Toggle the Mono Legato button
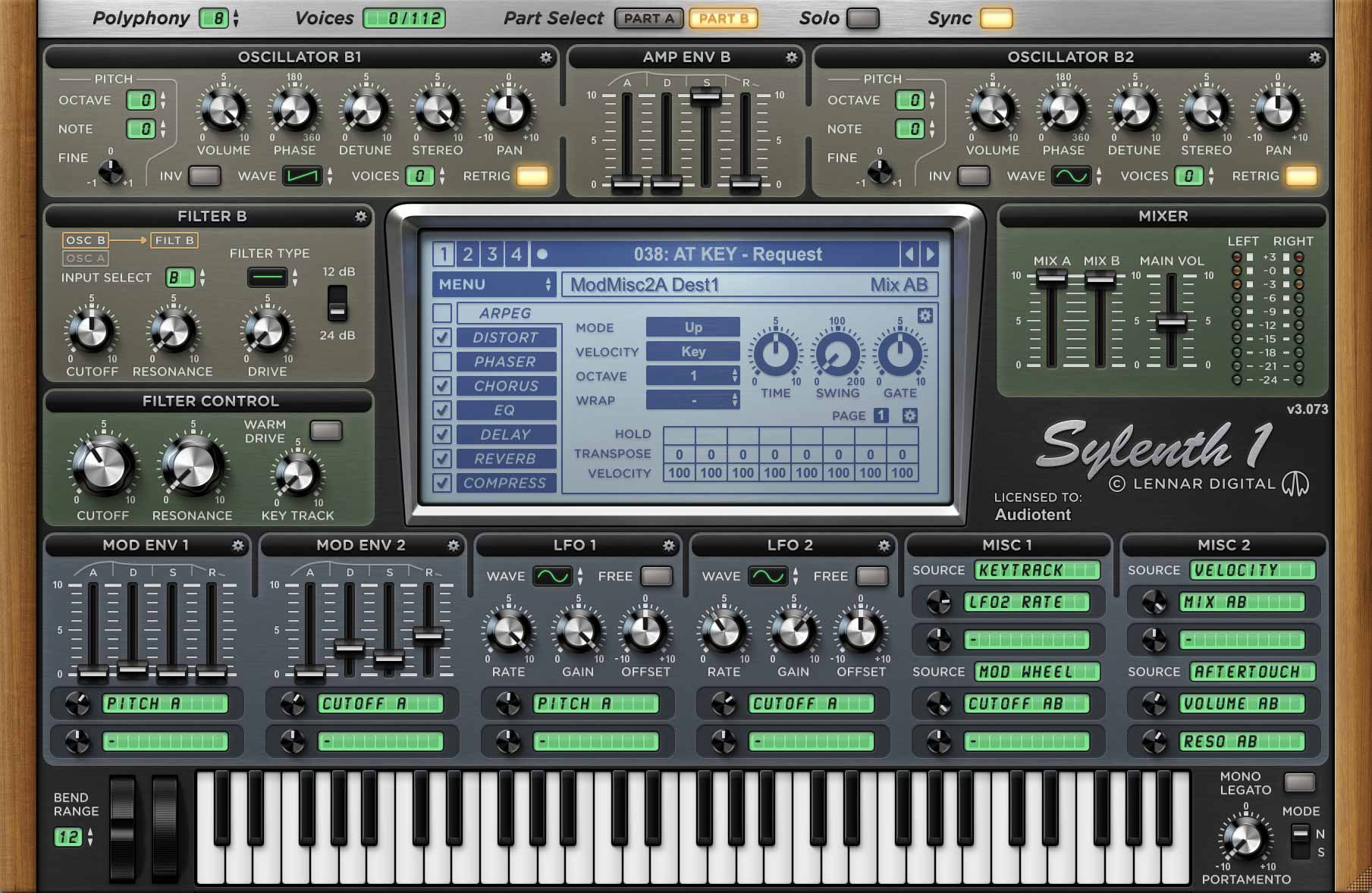 point(1298,782)
